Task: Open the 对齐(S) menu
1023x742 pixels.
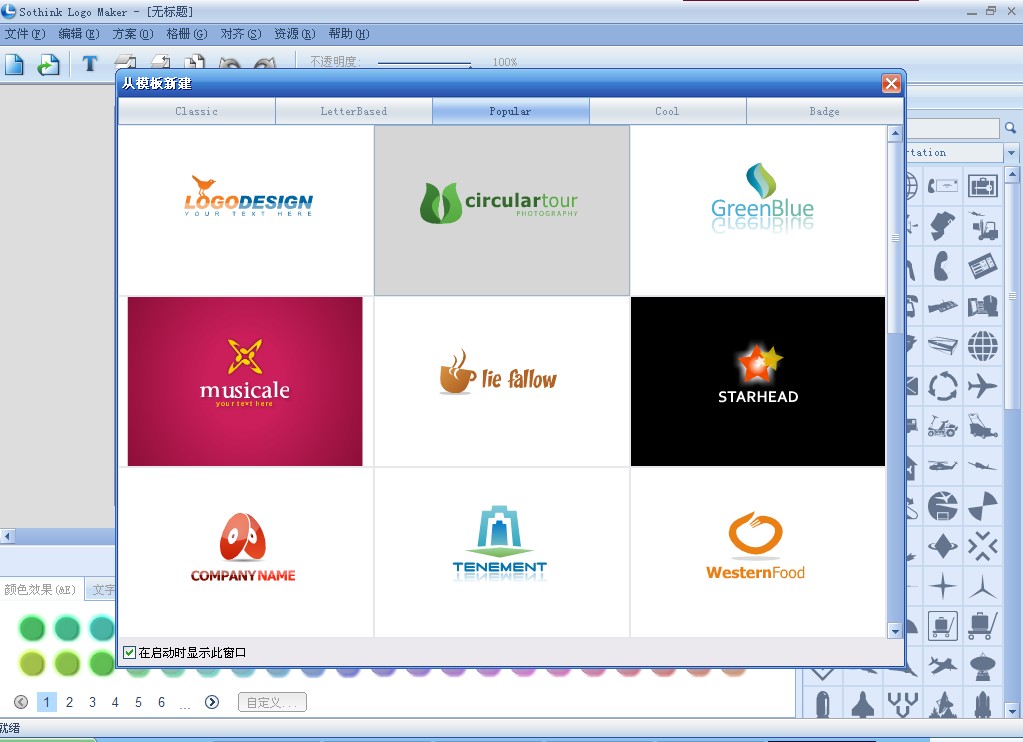Action: tap(241, 34)
